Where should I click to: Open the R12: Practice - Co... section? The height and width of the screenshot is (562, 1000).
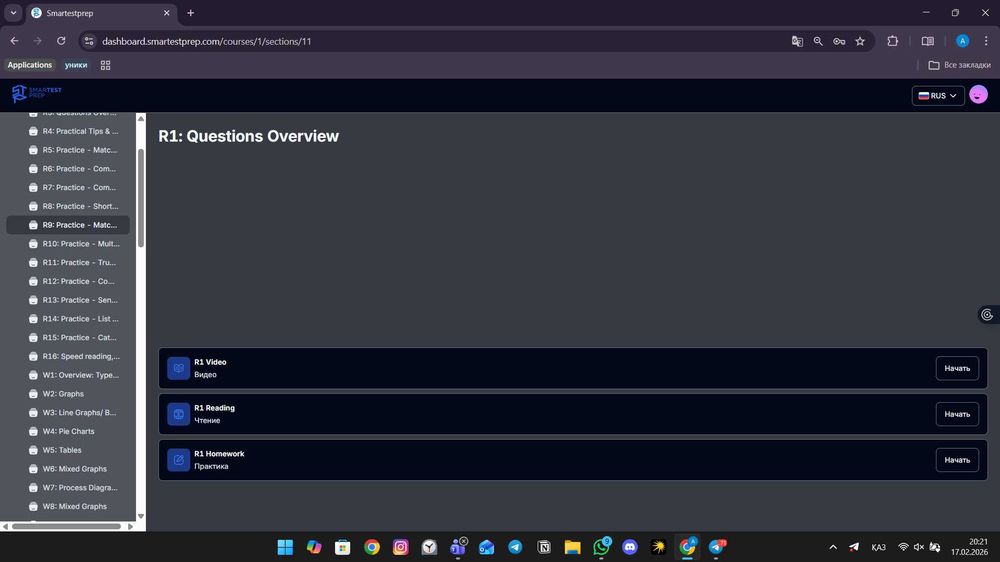[x=68, y=281]
